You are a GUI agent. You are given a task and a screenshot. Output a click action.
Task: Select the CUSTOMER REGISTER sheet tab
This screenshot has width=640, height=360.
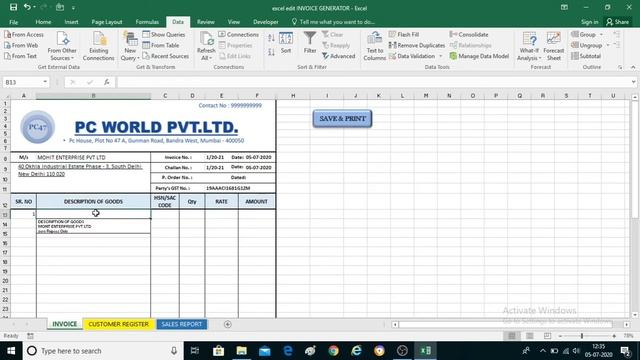[119, 324]
